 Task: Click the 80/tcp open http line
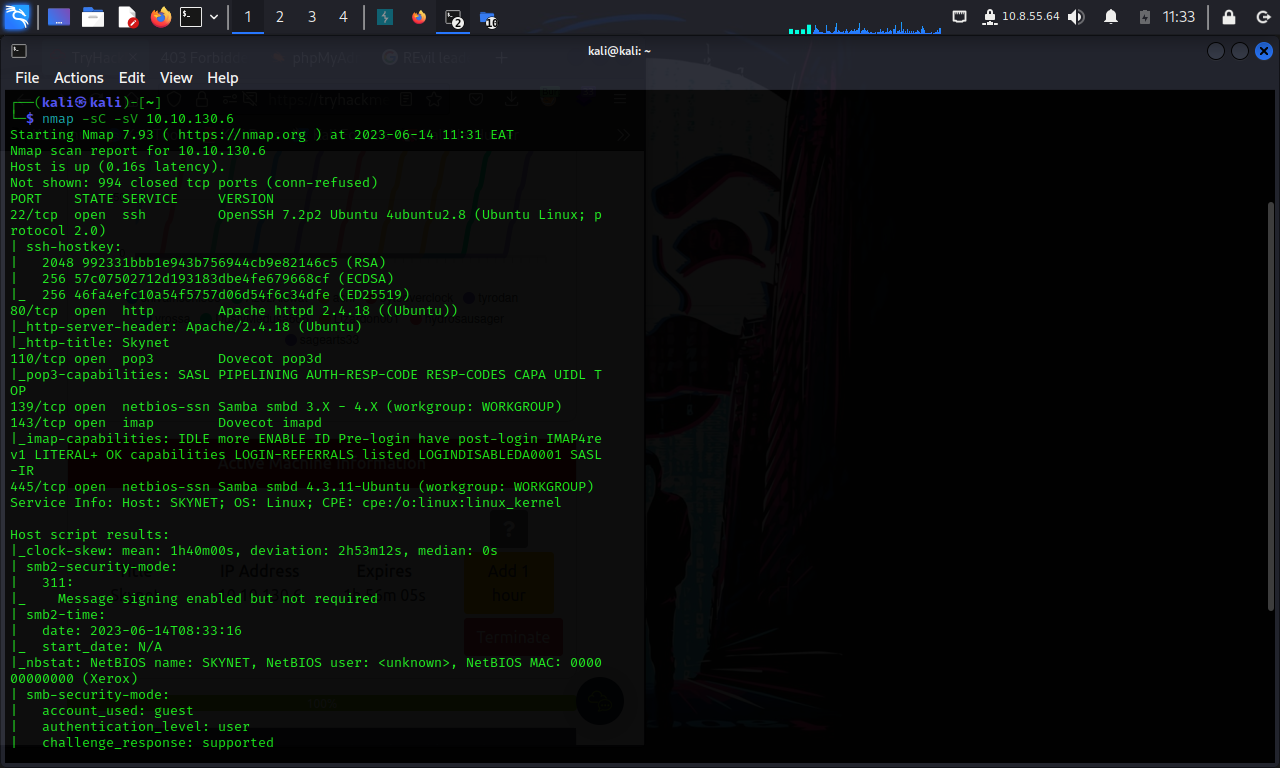[234, 311]
